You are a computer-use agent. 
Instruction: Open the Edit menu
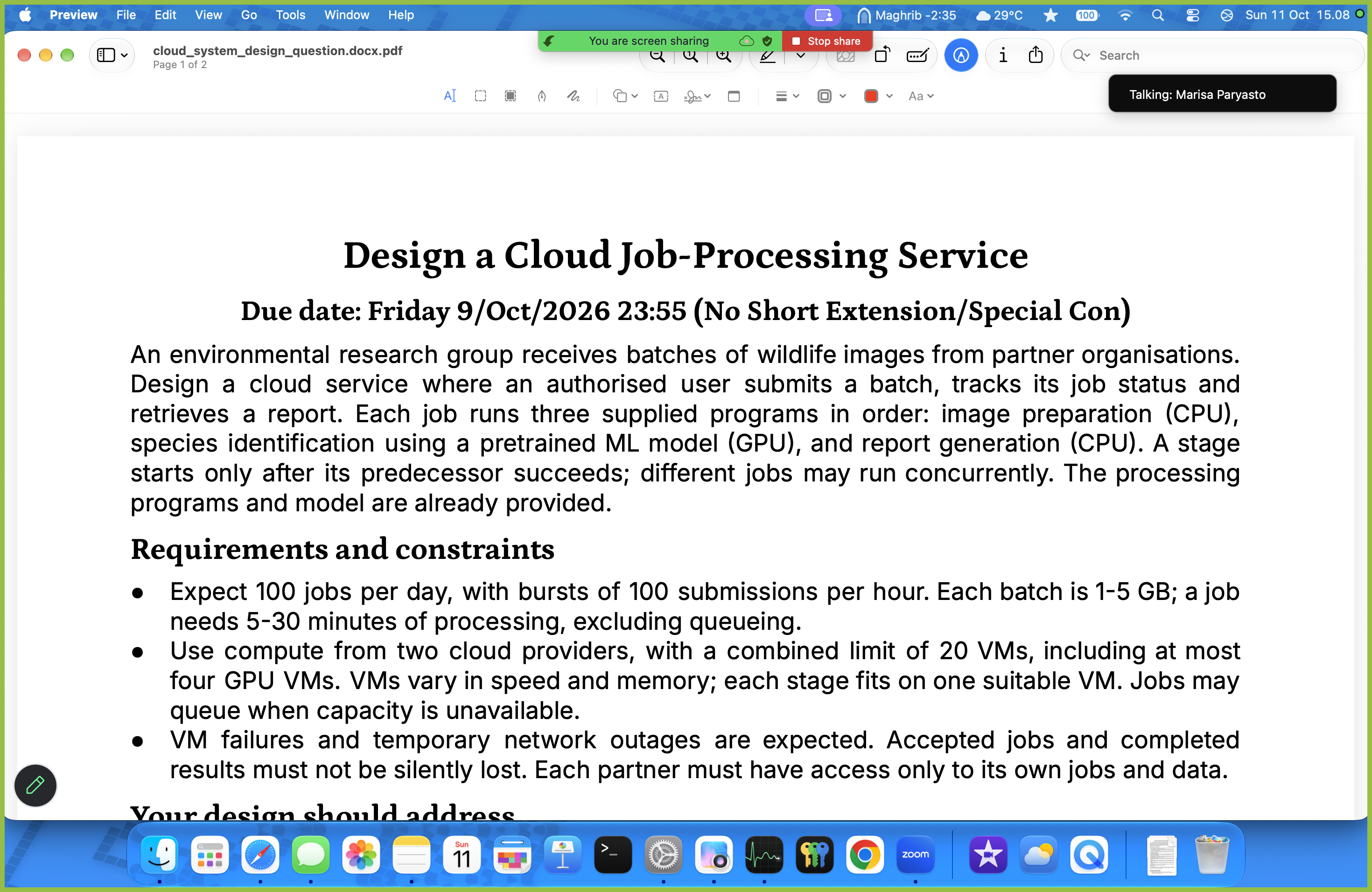(x=165, y=15)
